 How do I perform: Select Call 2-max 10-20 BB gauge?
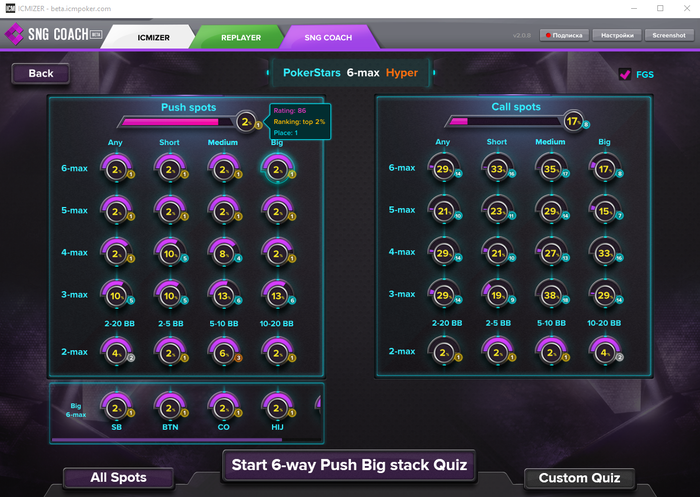605,352
